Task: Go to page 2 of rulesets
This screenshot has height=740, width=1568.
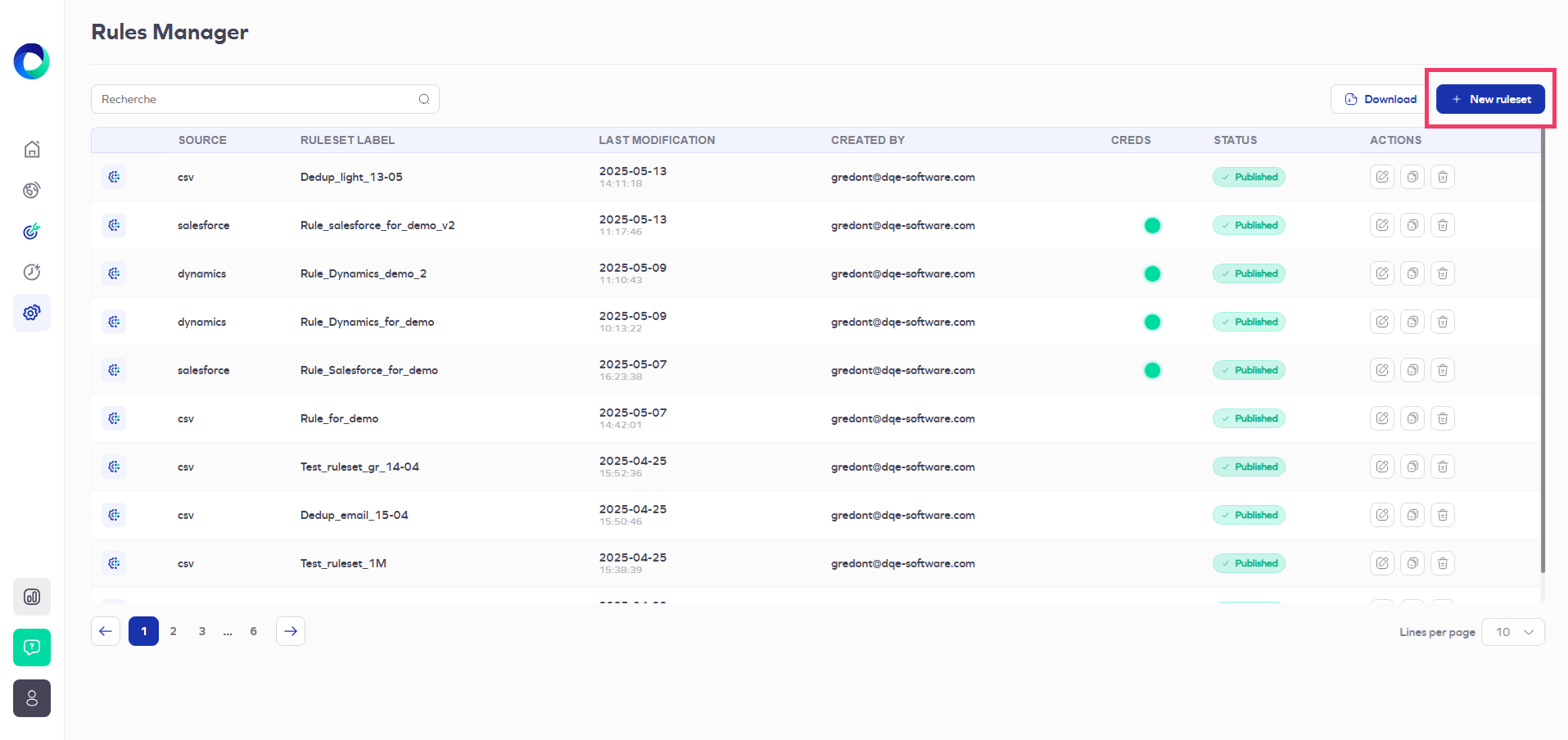Action: tap(173, 631)
